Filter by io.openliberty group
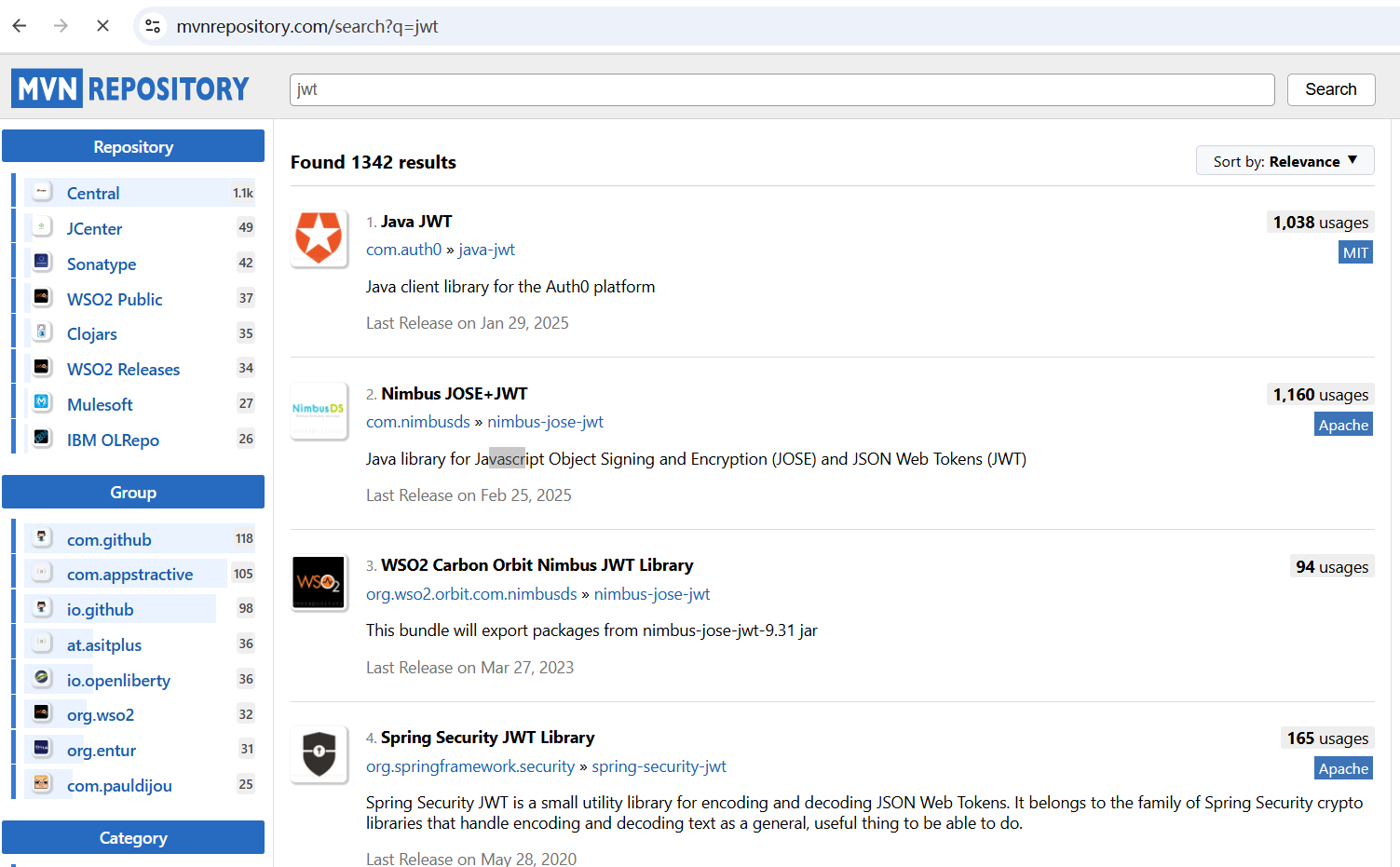This screenshot has width=1400, height=867. 118,680
